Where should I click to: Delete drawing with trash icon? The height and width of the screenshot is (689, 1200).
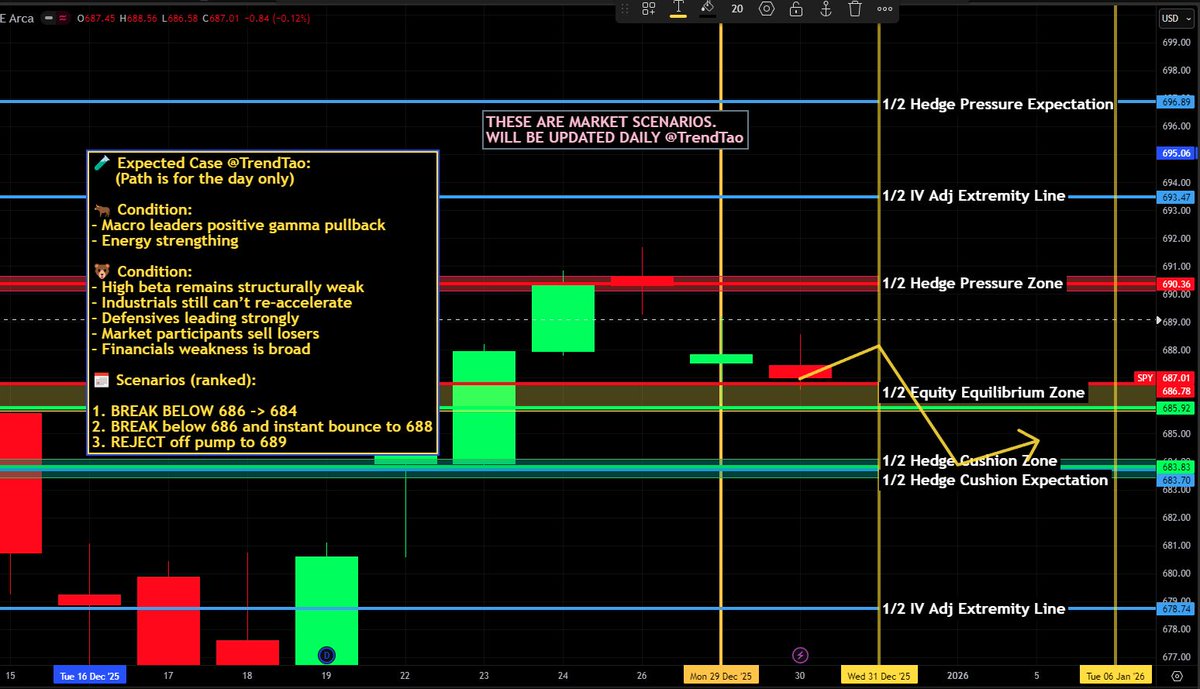tap(855, 9)
